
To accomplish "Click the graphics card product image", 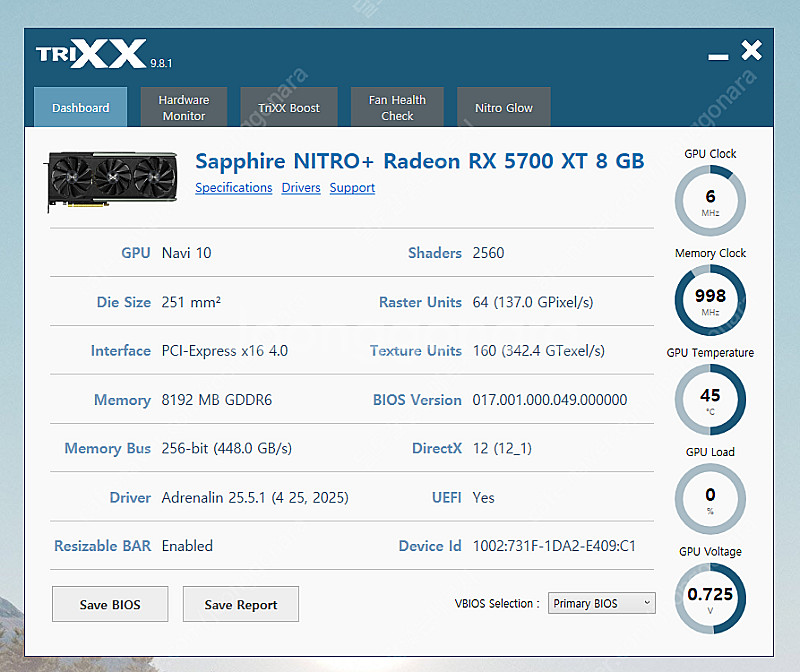I will (x=113, y=181).
